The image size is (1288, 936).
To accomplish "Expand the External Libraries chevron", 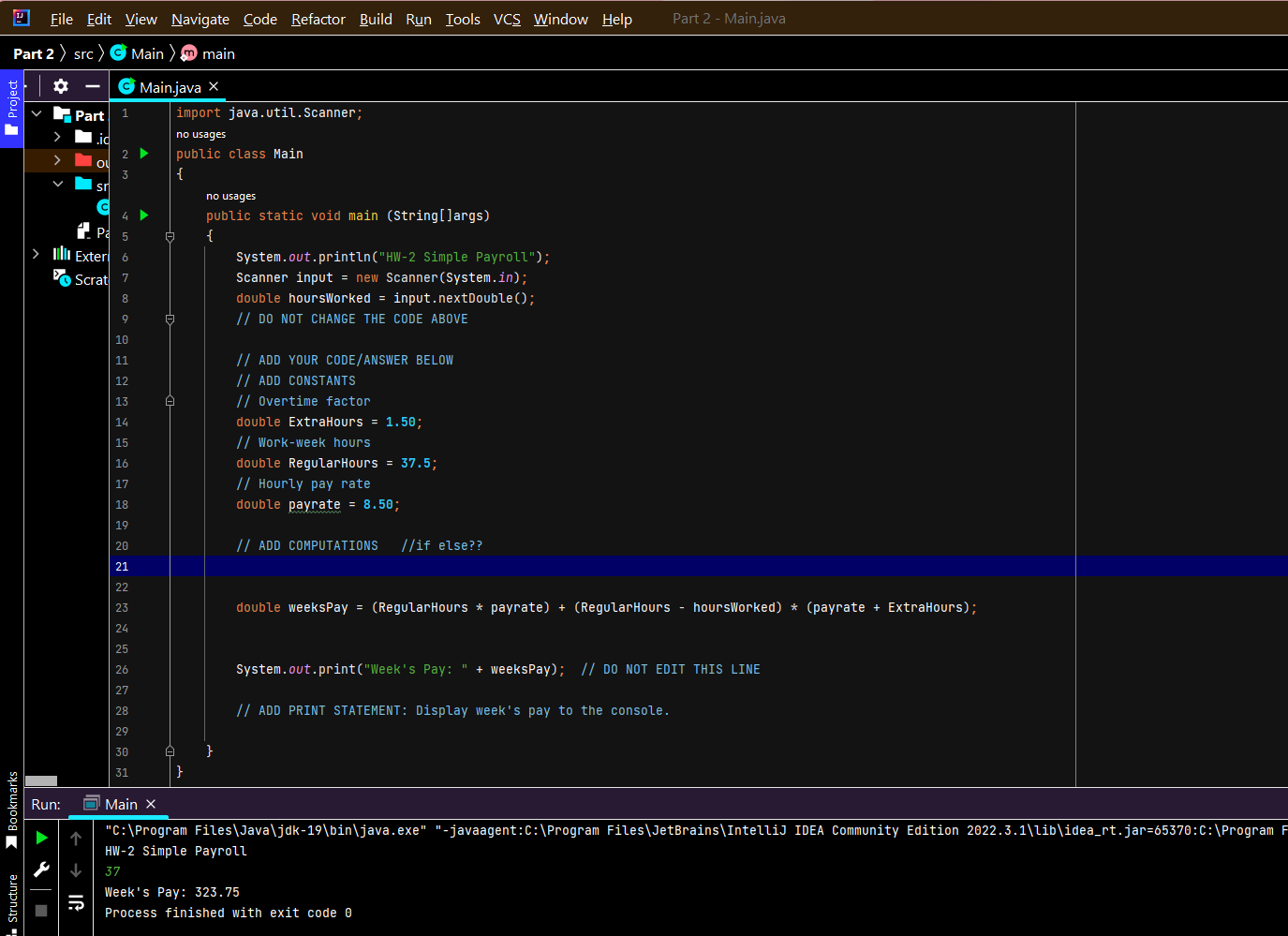I will (37, 254).
